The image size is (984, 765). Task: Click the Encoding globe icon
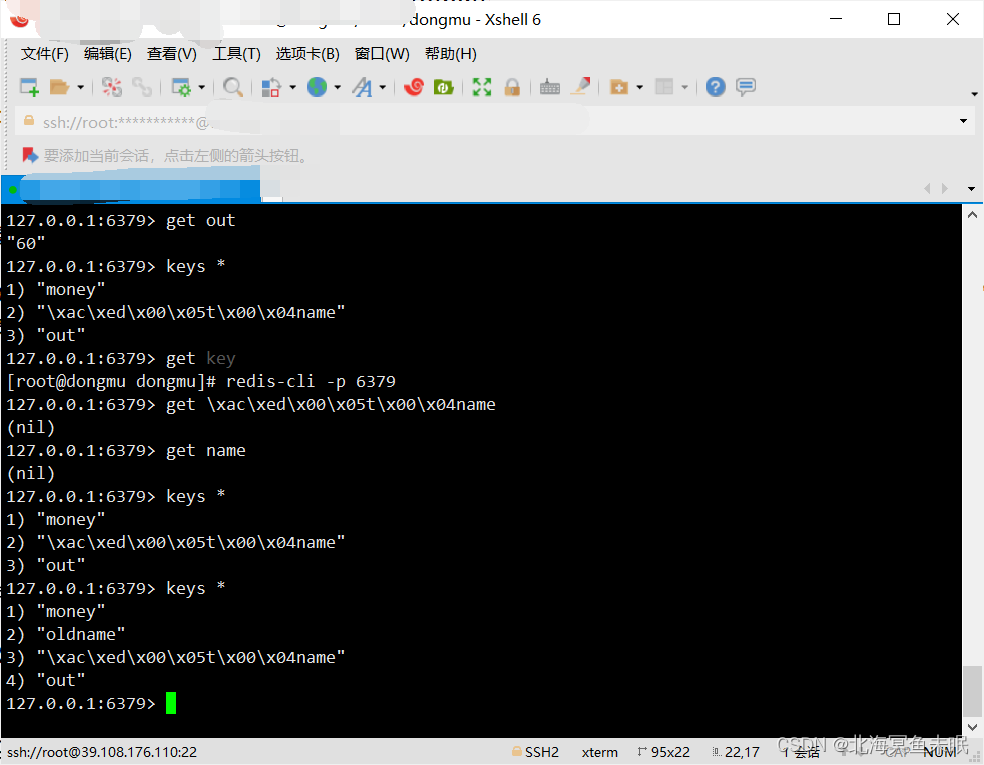(317, 87)
